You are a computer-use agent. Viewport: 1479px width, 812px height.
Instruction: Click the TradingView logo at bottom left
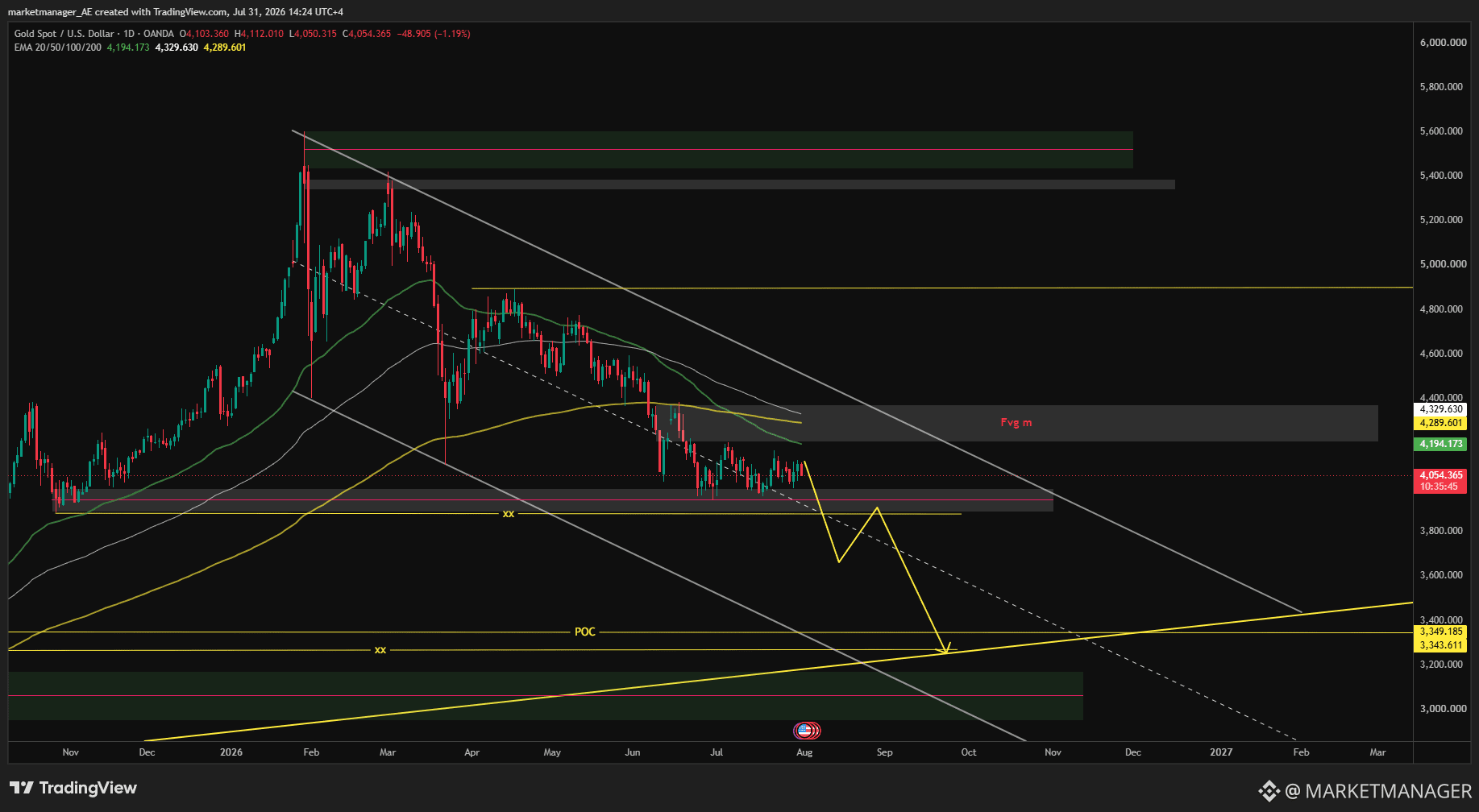click(x=73, y=788)
